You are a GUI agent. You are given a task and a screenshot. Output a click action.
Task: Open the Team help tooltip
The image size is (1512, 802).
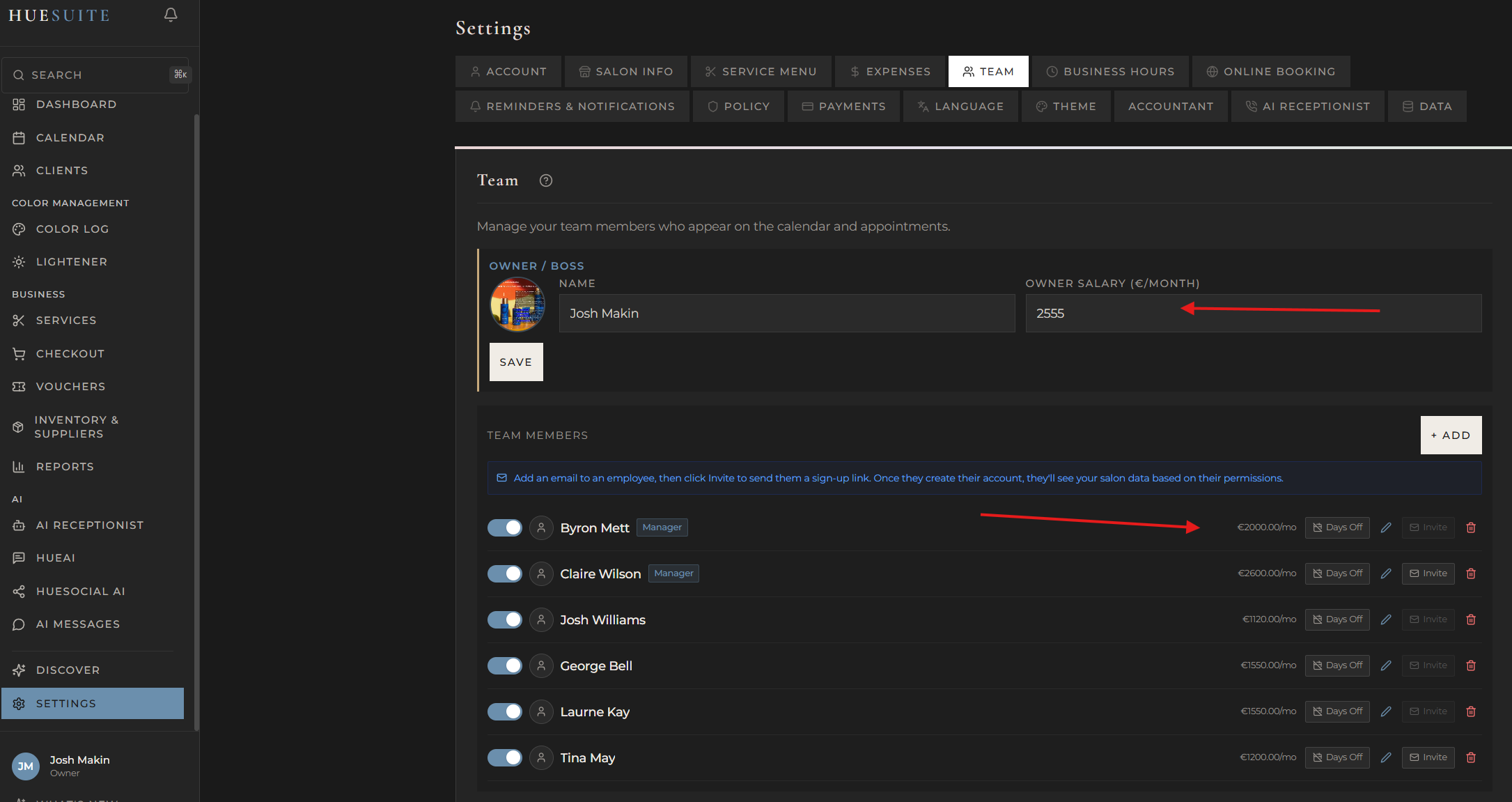pyautogui.click(x=545, y=180)
